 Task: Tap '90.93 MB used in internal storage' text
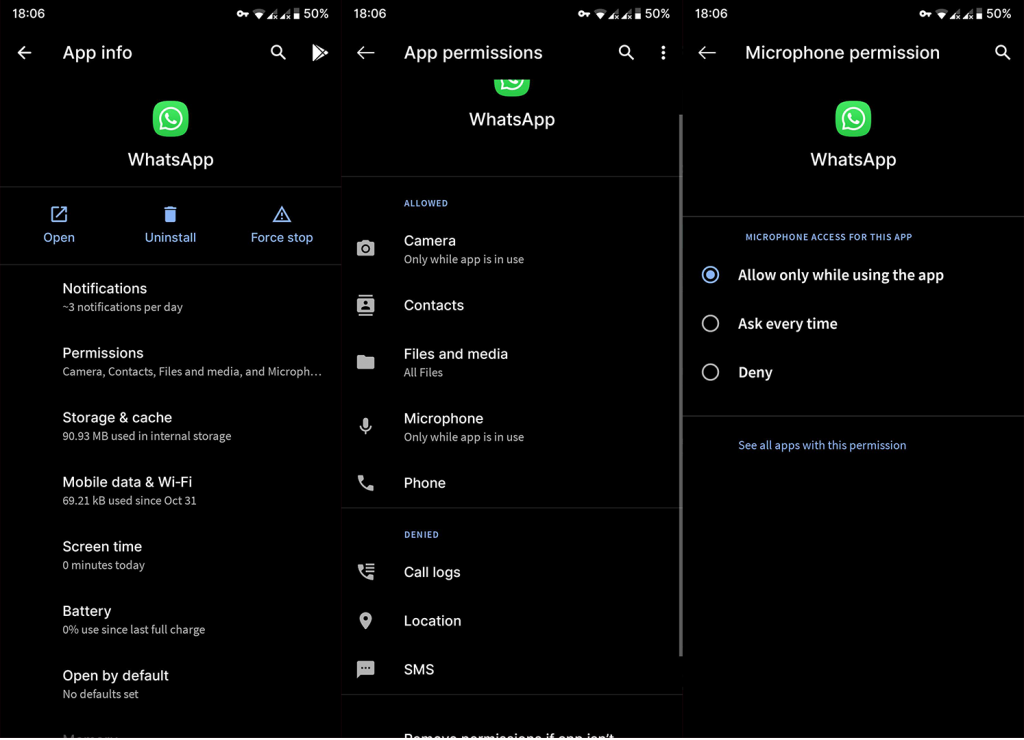coord(146,436)
